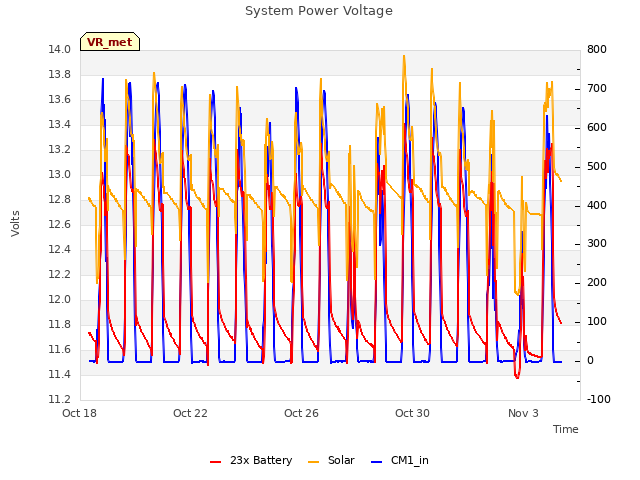This screenshot has width=640, height=480.
Task: Click the Solar legend entry
Action: point(331,460)
